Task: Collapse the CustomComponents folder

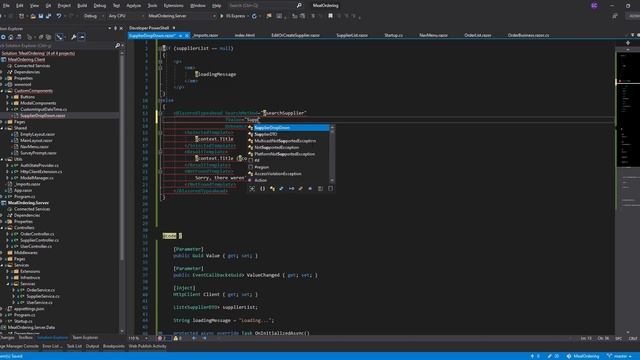Action: click(2, 91)
